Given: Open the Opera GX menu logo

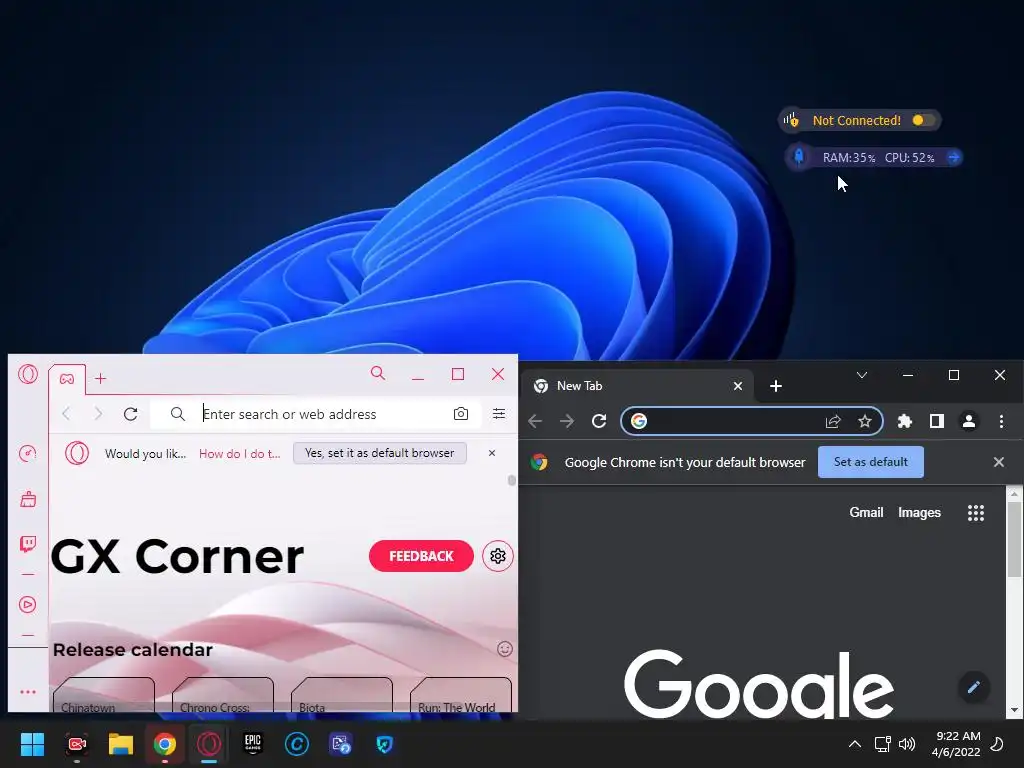Looking at the screenshot, I should tap(28, 374).
